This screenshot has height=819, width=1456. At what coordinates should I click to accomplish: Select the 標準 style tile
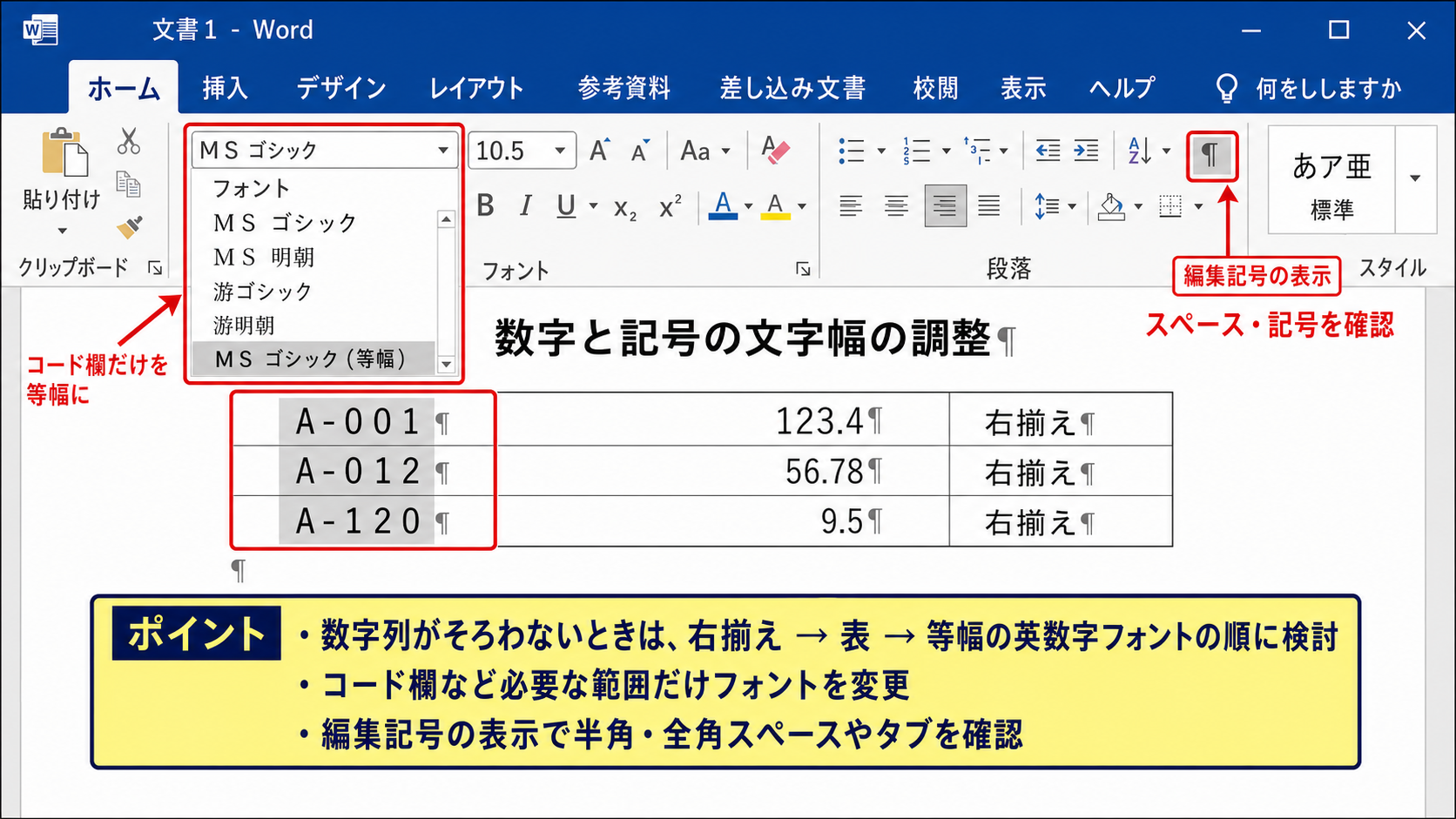(x=1331, y=179)
